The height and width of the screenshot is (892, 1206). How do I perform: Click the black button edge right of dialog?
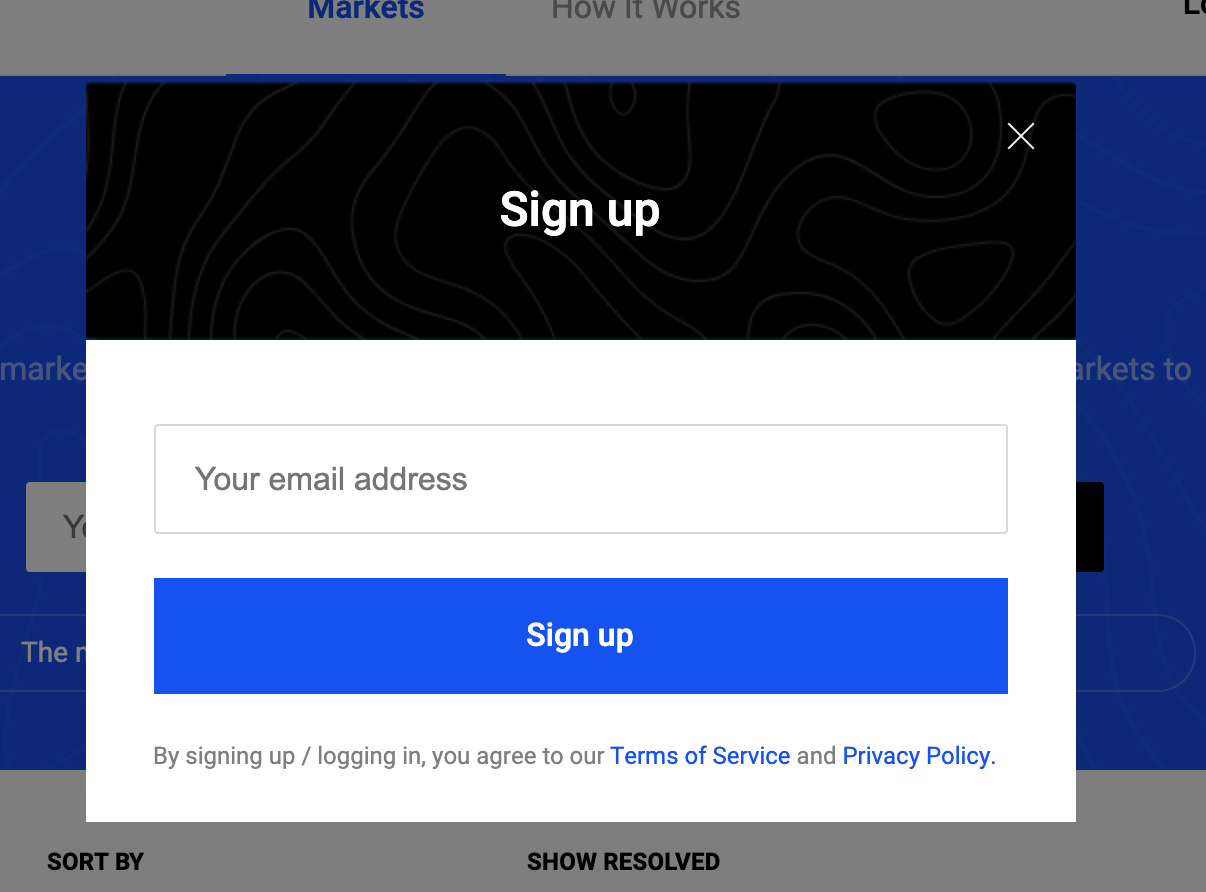[1090, 527]
